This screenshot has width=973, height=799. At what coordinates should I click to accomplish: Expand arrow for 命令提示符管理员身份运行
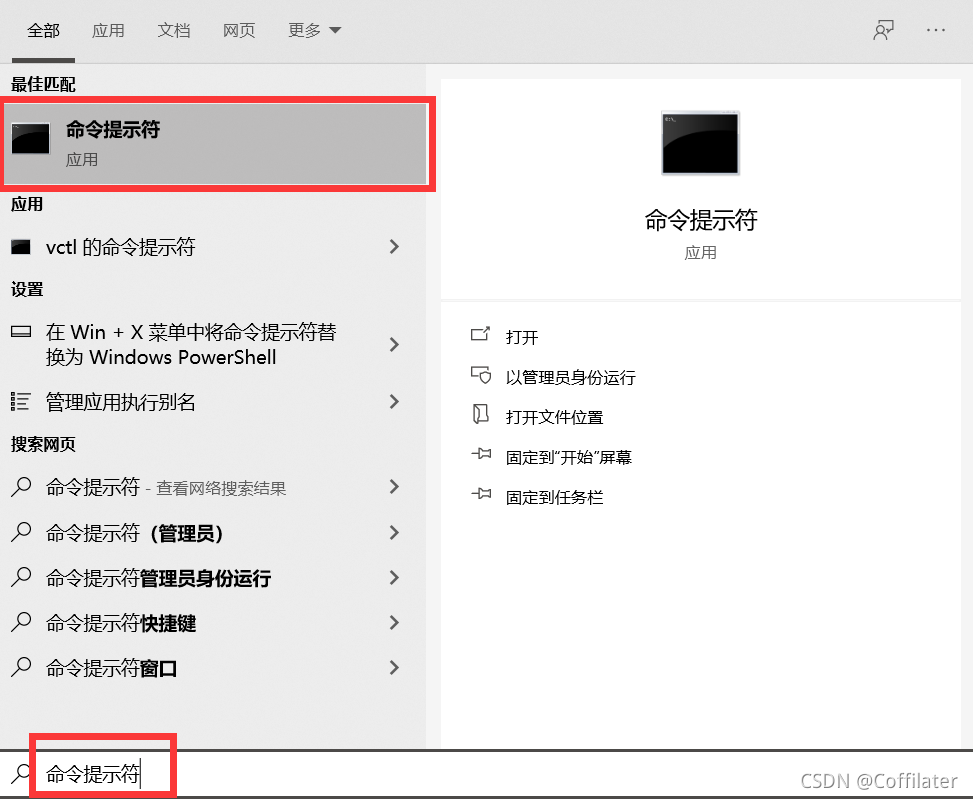394,578
